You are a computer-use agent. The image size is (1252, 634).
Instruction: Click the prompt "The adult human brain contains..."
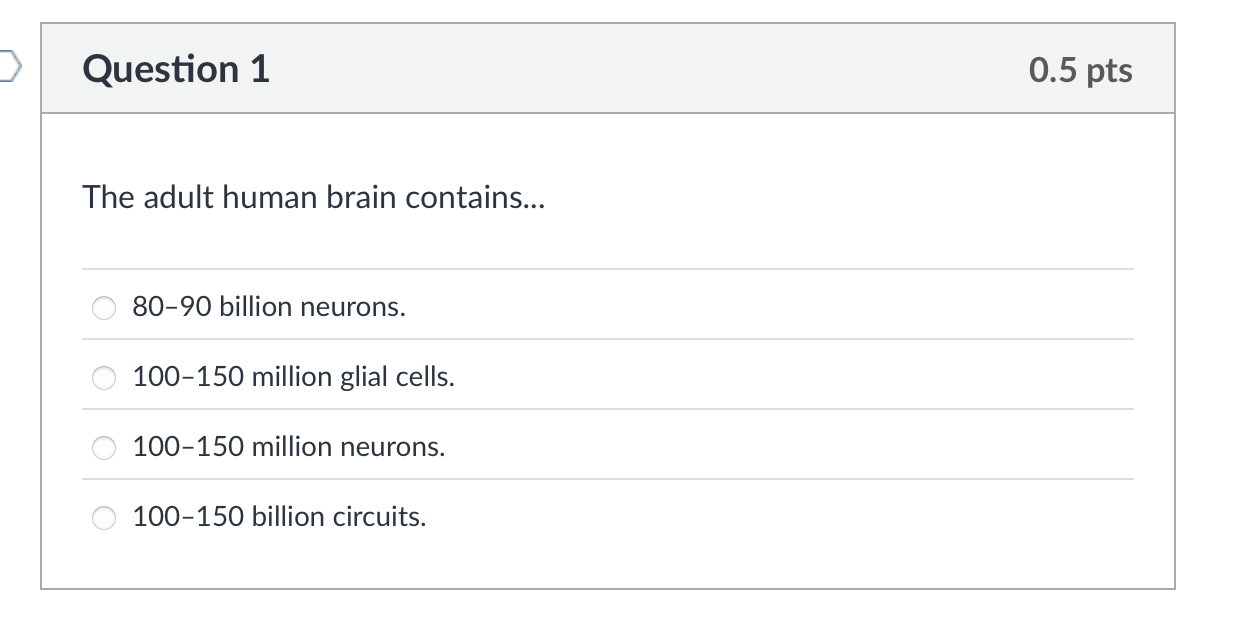click(314, 198)
